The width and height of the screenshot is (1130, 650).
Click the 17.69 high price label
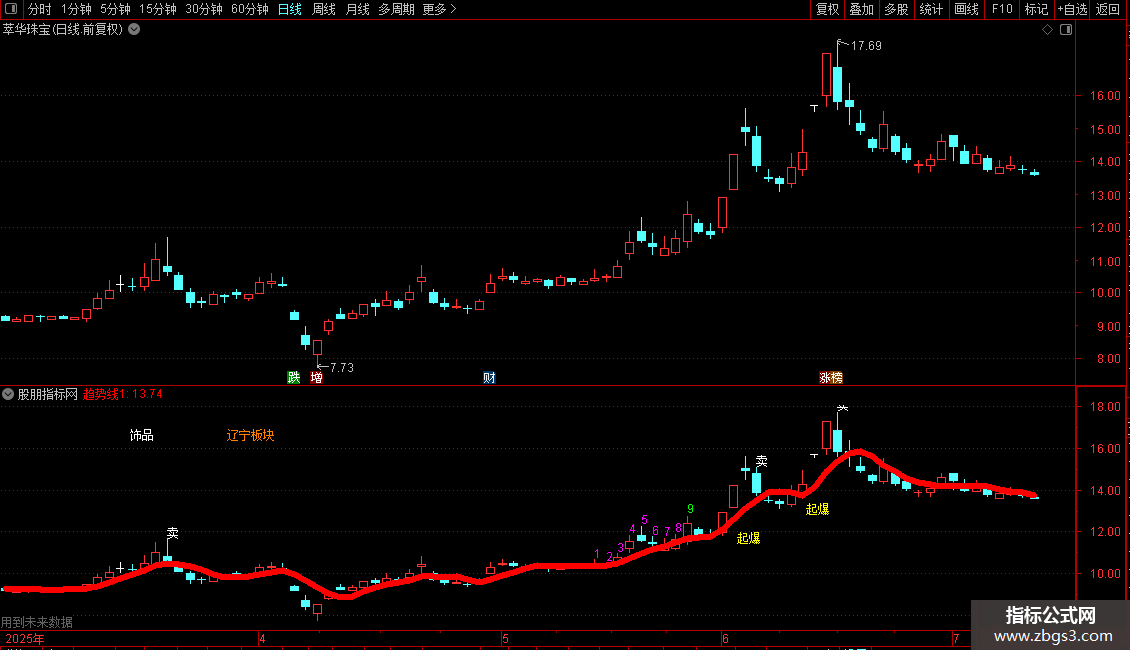point(866,45)
